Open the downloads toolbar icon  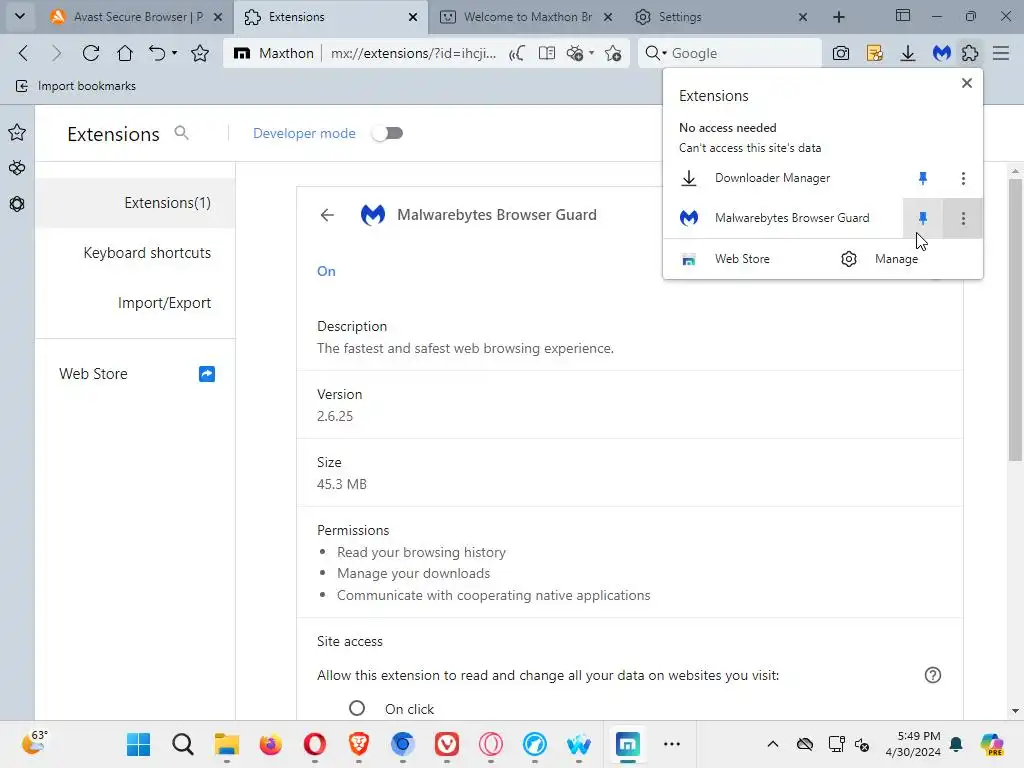pos(908,53)
